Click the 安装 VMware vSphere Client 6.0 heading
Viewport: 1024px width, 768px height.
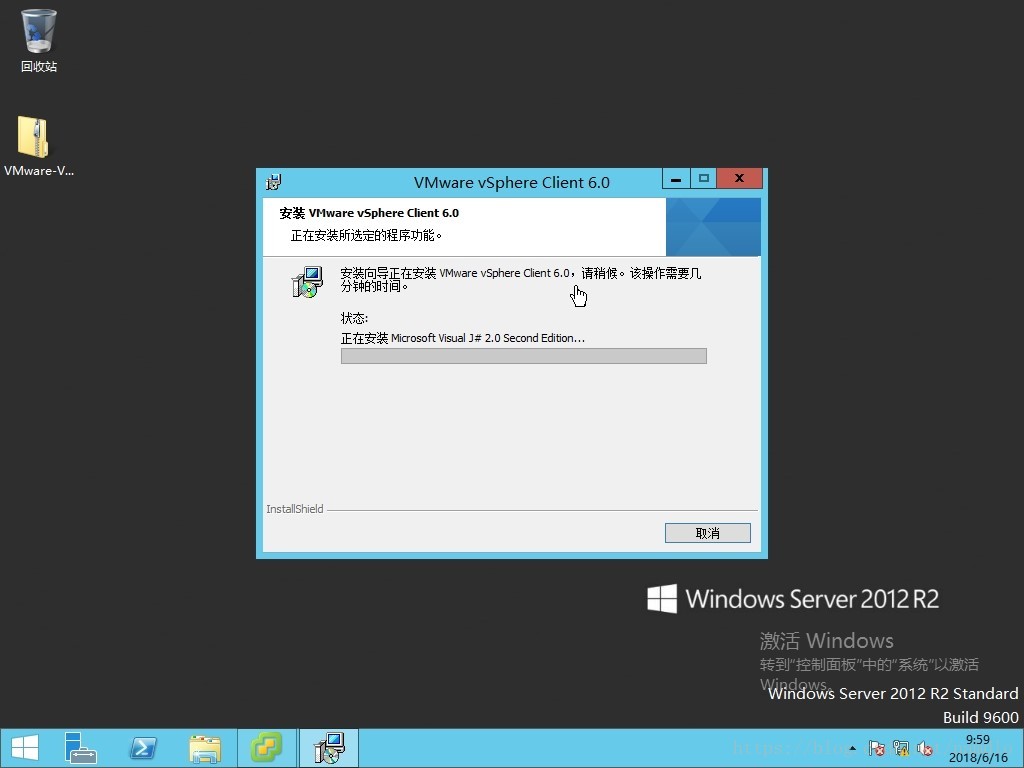(369, 213)
